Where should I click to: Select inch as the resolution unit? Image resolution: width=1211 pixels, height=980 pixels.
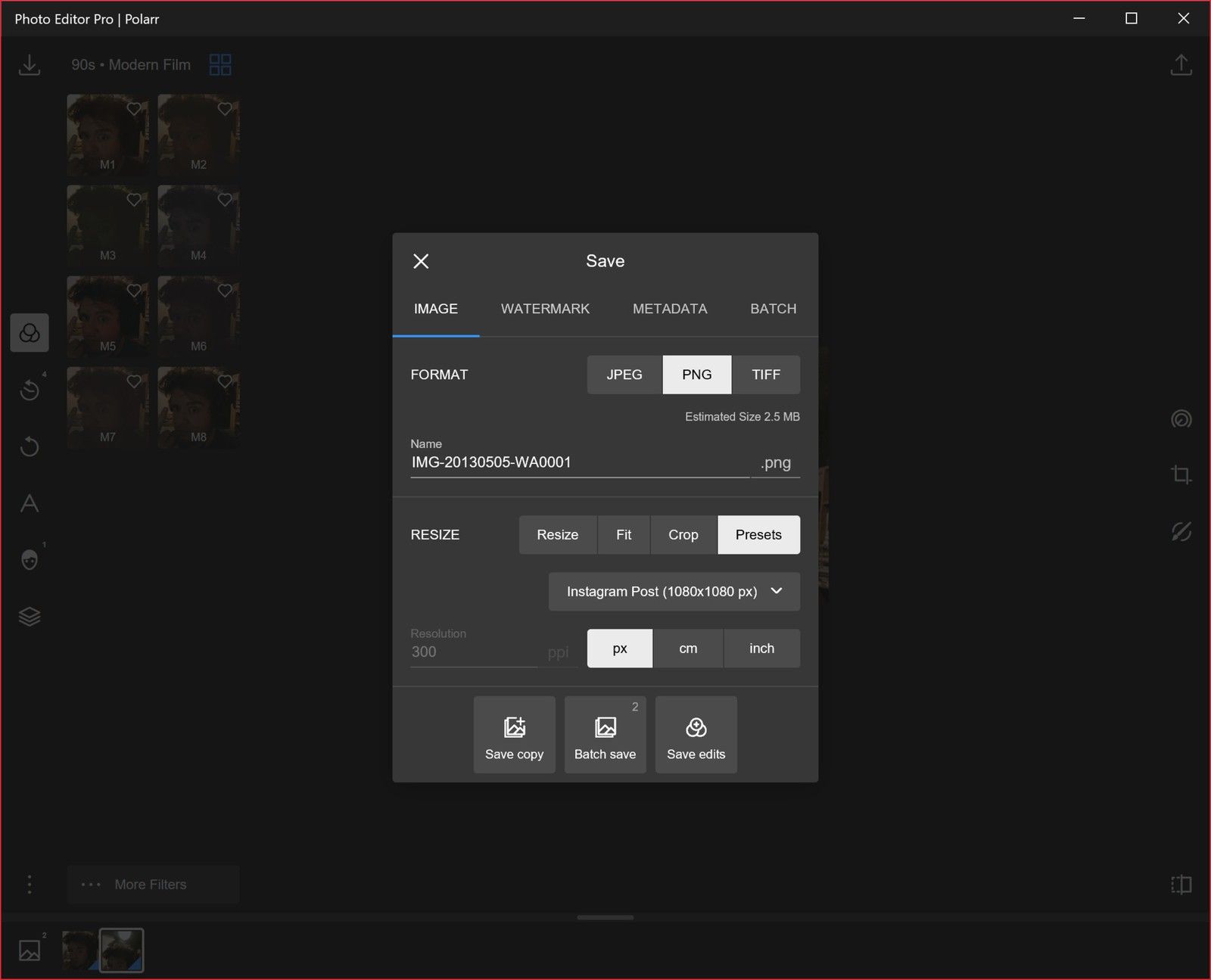(x=761, y=648)
